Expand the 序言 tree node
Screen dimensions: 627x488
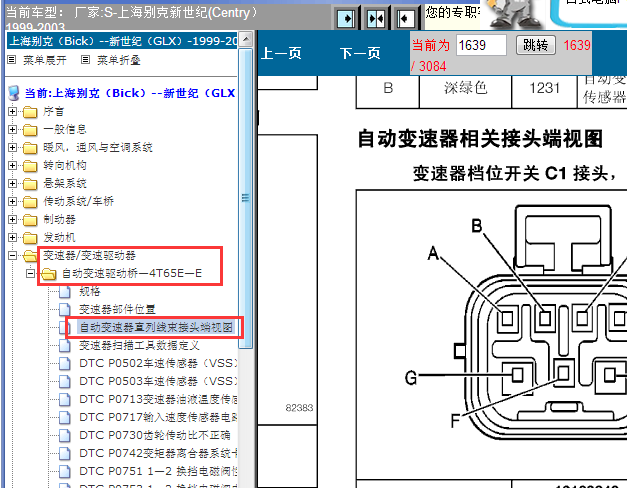click(12, 112)
